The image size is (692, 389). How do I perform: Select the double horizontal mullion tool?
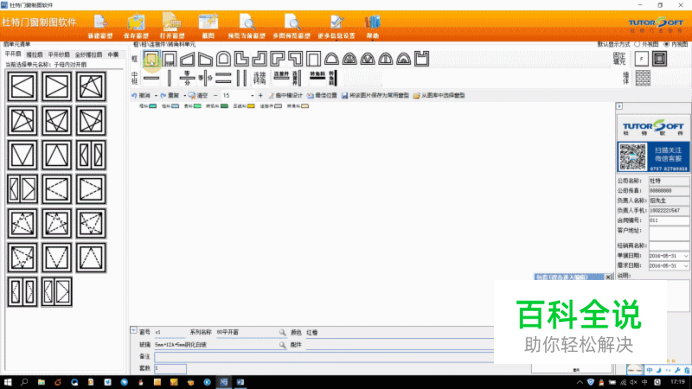pos(223,78)
